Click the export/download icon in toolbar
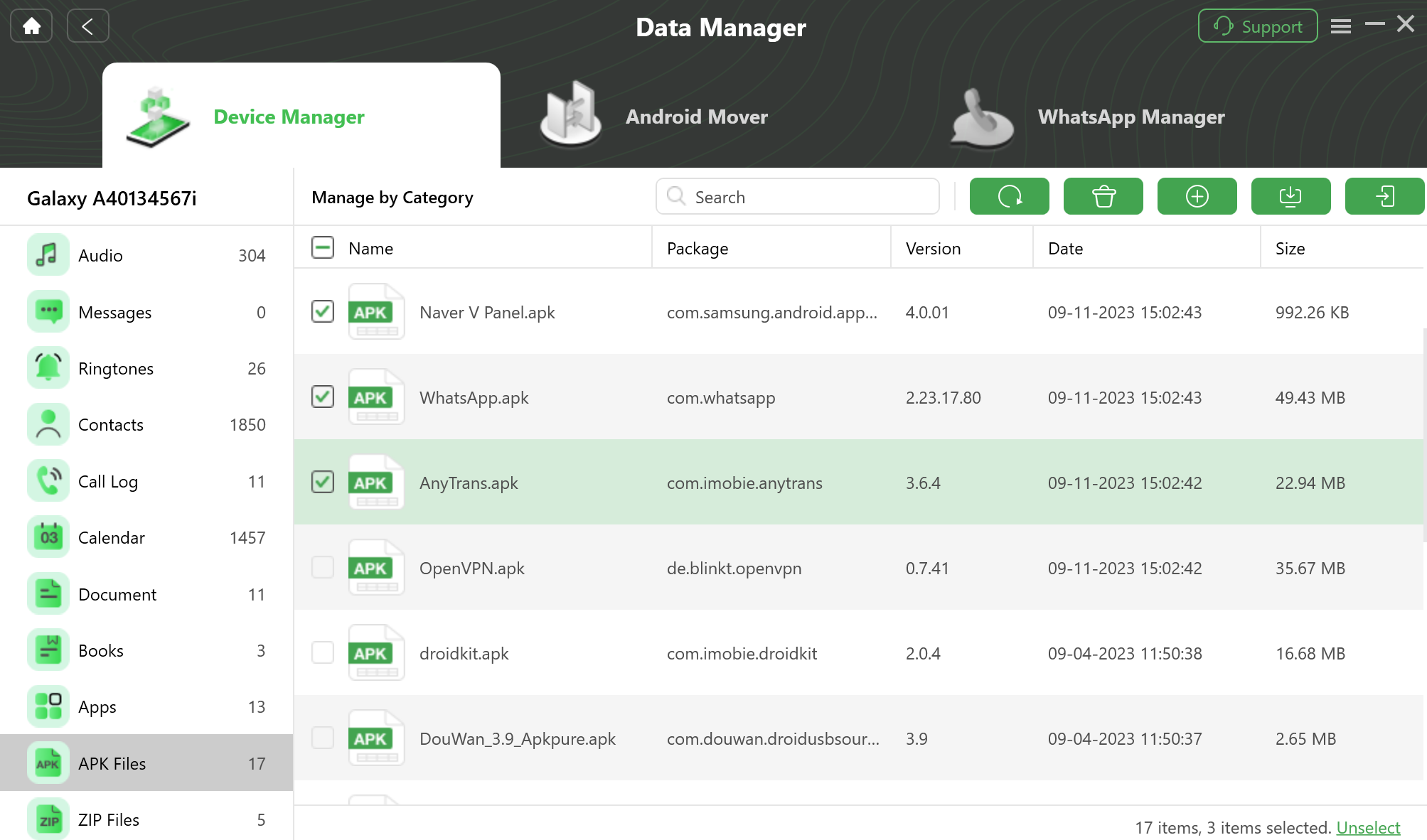Screen dimensions: 1427x840 tap(1291, 196)
